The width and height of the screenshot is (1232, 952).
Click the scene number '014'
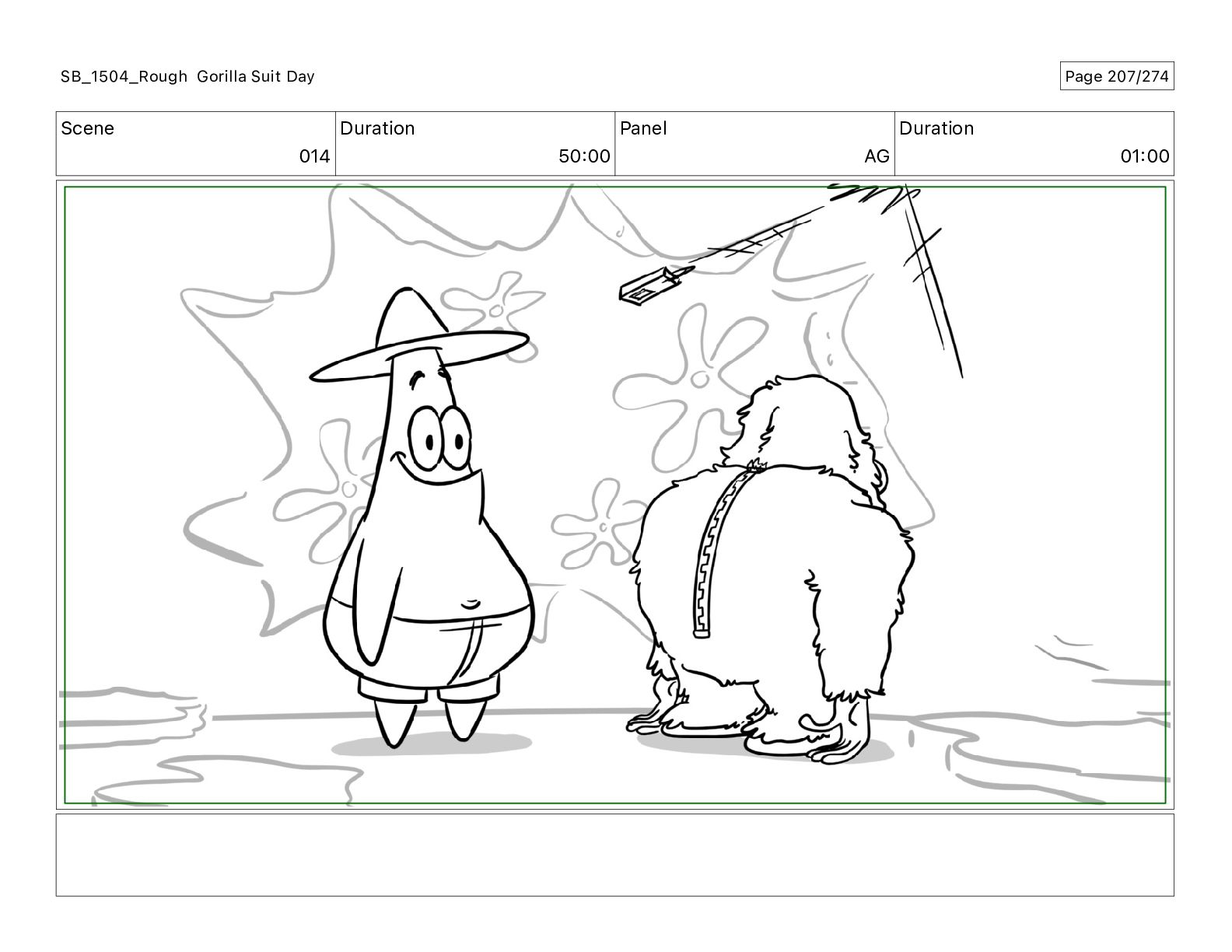coord(314,156)
